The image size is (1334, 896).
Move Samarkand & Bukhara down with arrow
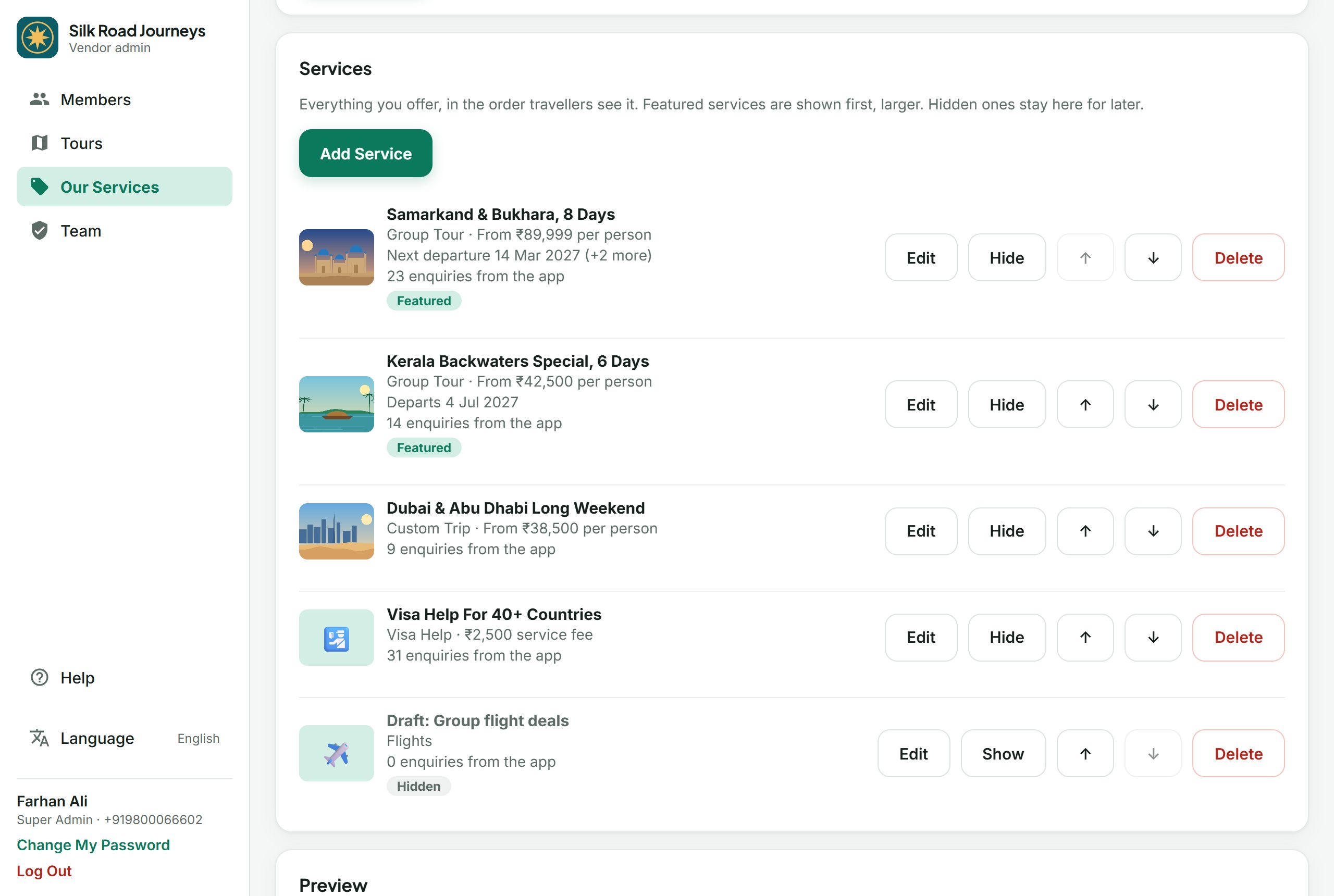[x=1153, y=258]
